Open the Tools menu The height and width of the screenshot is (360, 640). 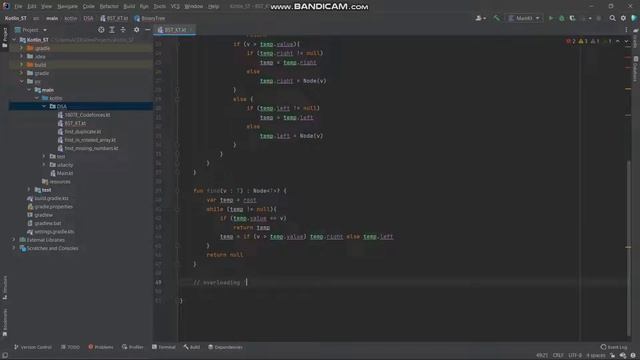(x=160, y=7)
